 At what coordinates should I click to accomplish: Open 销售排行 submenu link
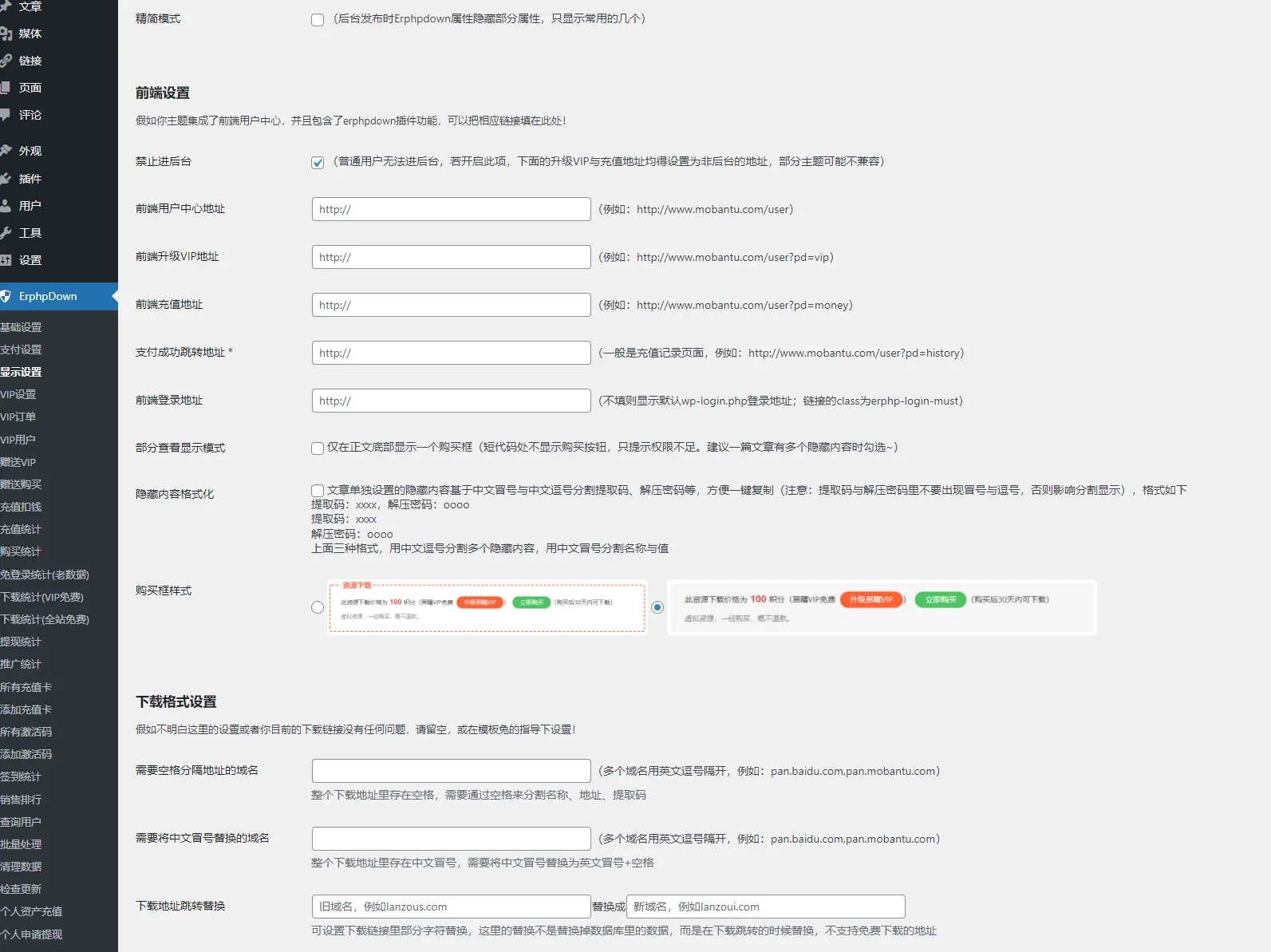[21, 800]
